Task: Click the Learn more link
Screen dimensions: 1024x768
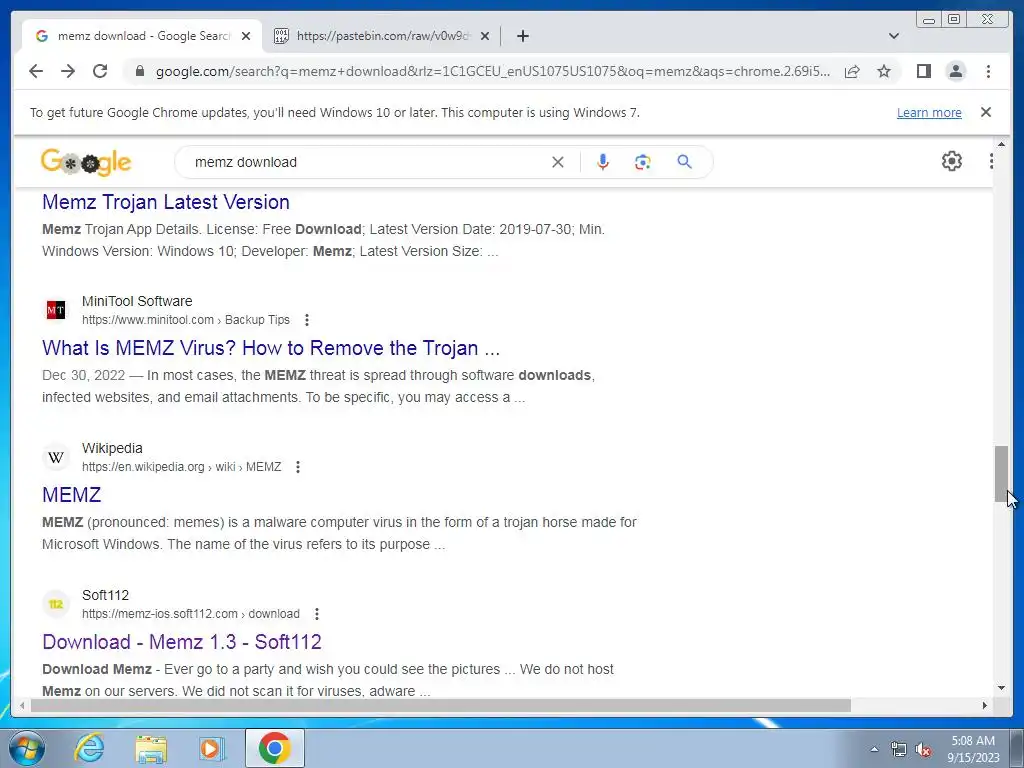Action: [x=929, y=112]
